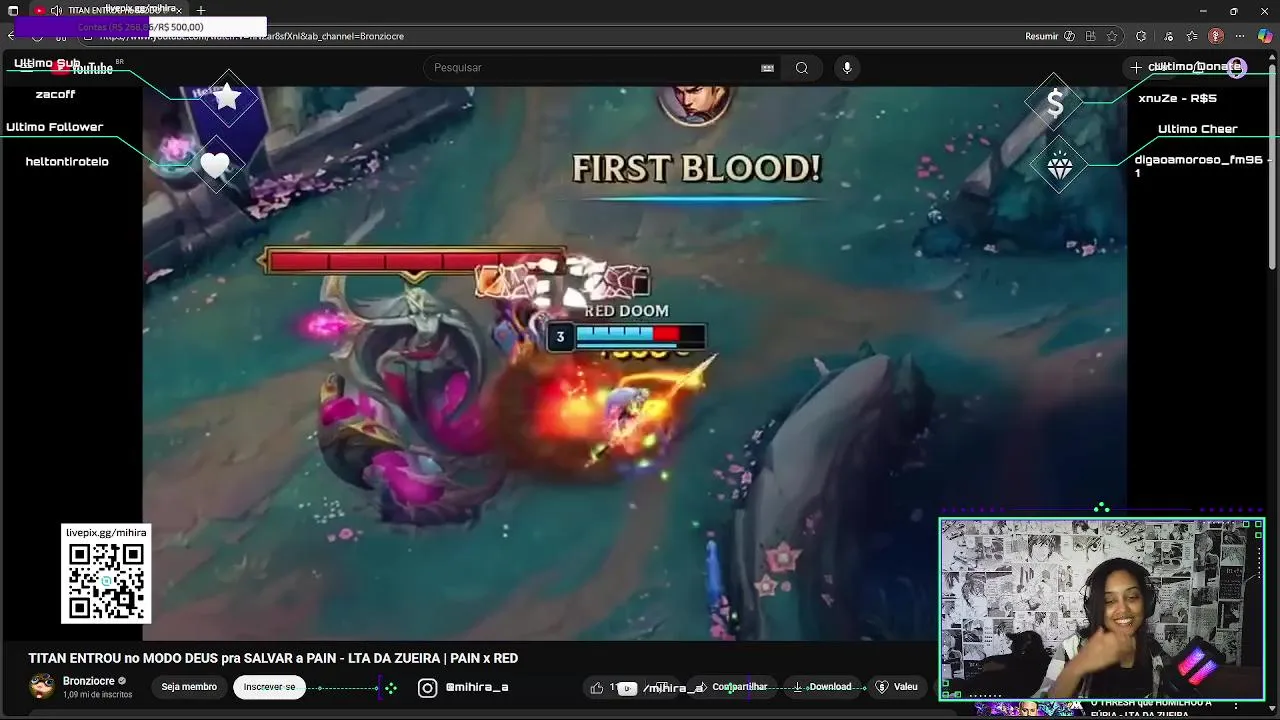Click the dollar Ultimo Donate icon
1280x720 pixels.
(x=1055, y=102)
